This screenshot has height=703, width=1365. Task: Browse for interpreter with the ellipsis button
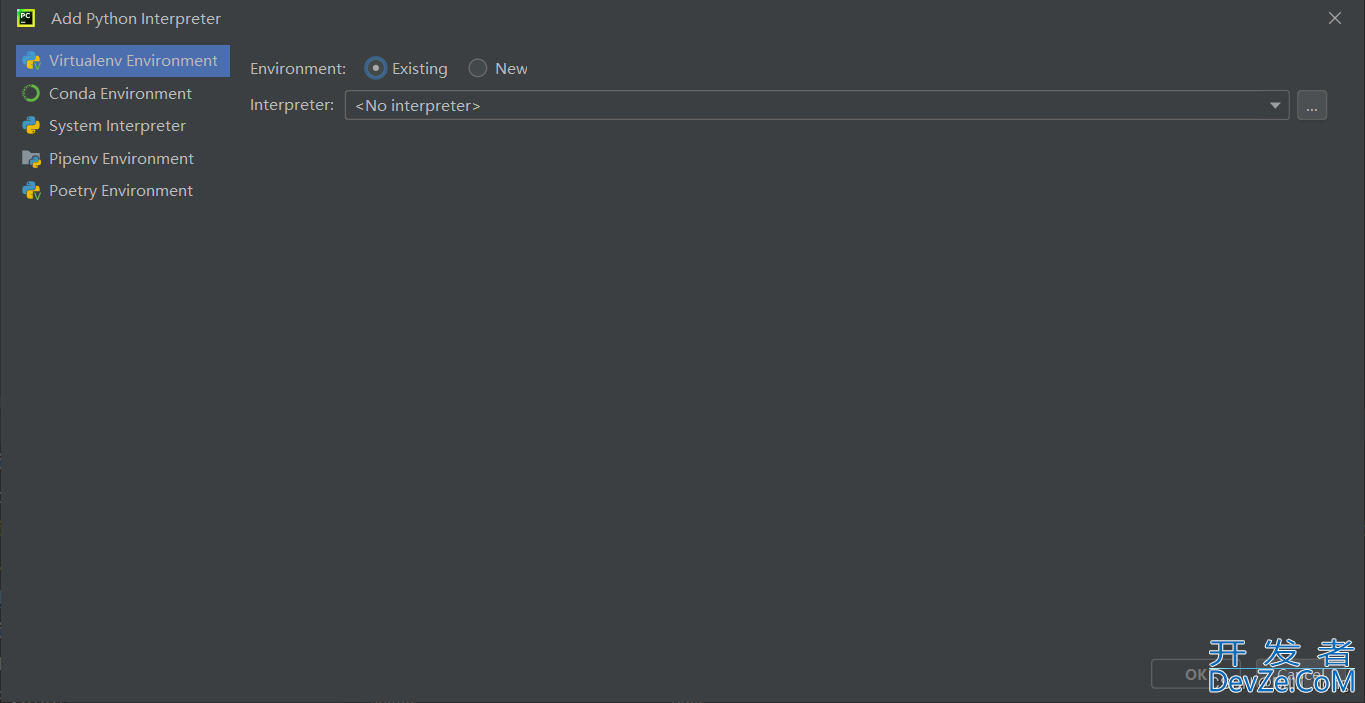tap(1312, 105)
